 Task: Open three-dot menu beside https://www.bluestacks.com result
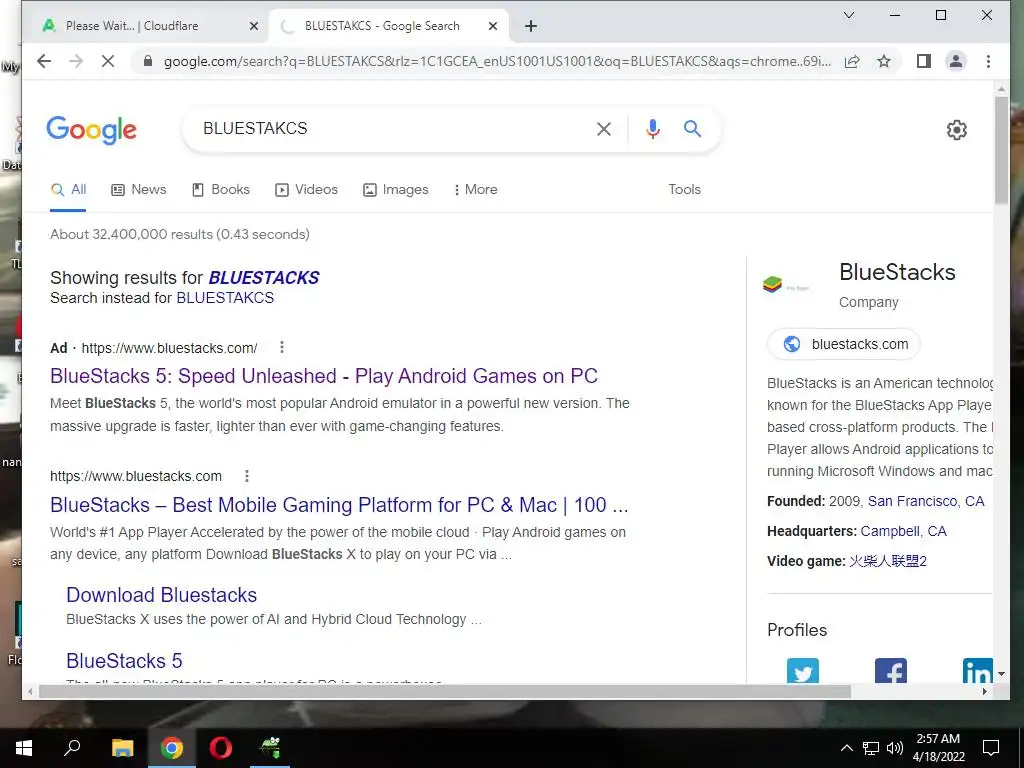247,476
